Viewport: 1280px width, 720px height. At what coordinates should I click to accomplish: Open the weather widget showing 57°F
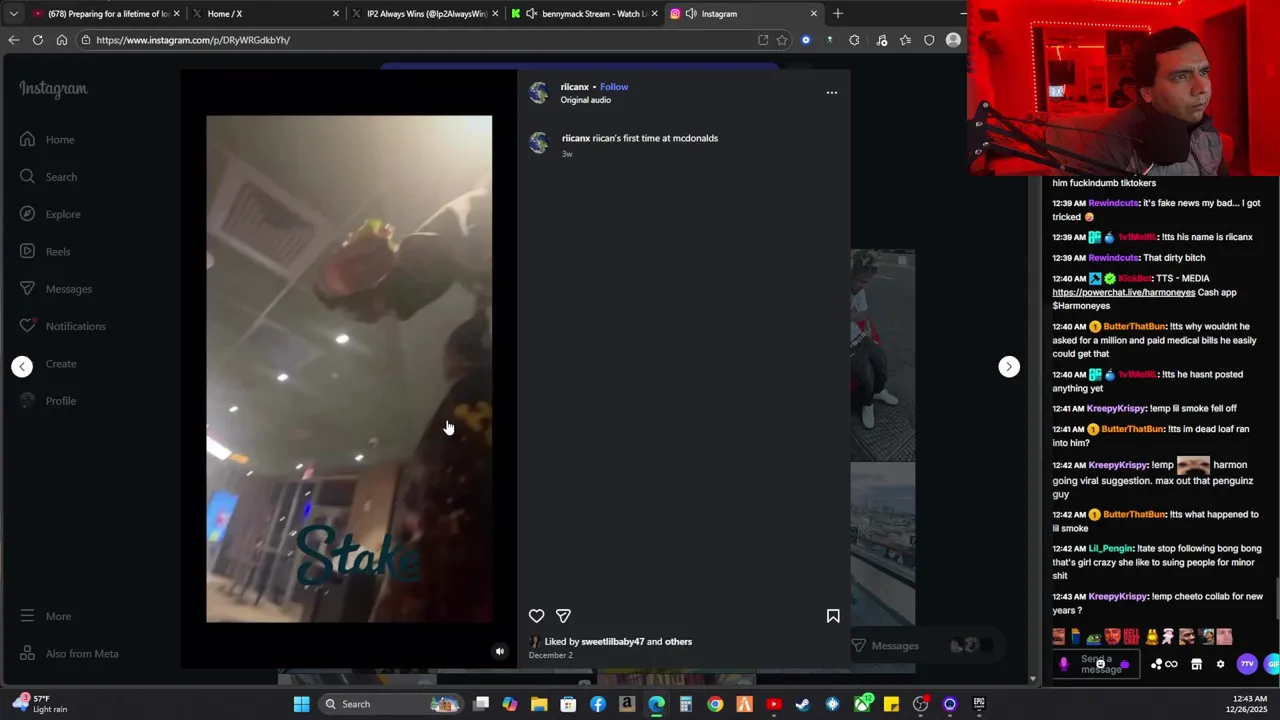[40, 704]
